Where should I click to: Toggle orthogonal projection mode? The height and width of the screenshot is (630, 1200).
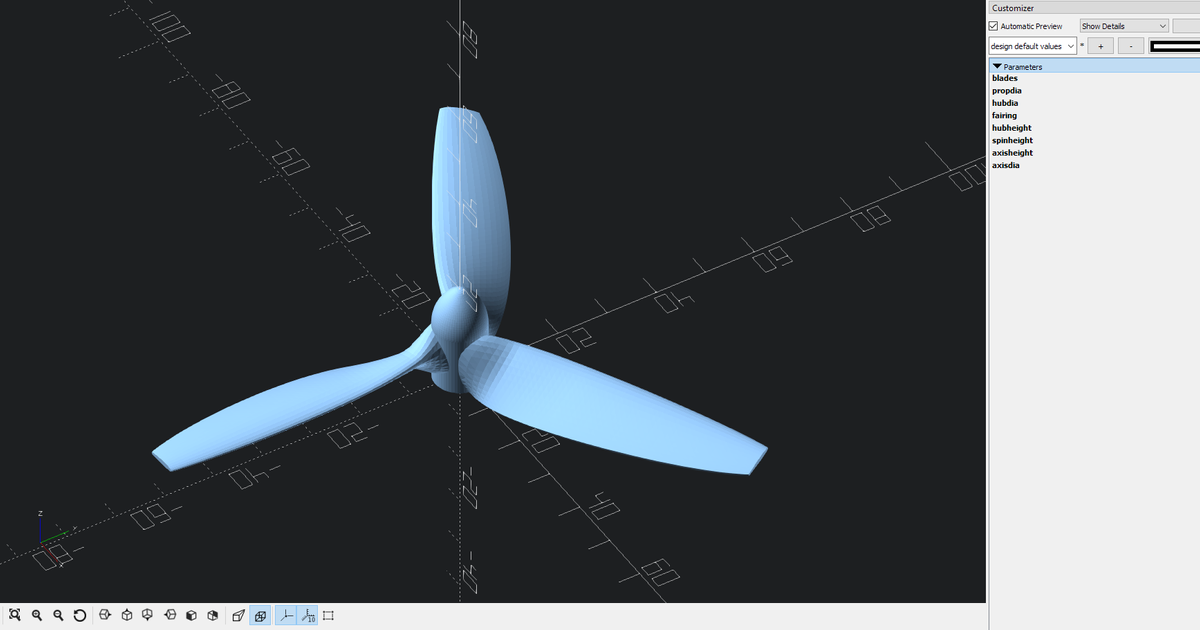tap(261, 615)
